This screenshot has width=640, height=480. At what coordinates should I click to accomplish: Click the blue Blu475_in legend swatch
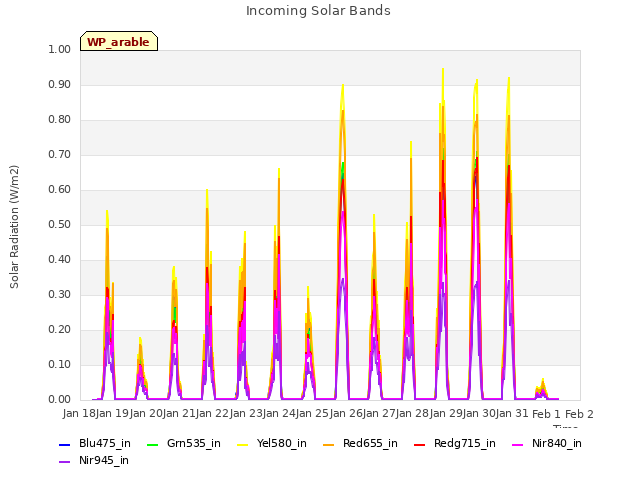pos(64,444)
